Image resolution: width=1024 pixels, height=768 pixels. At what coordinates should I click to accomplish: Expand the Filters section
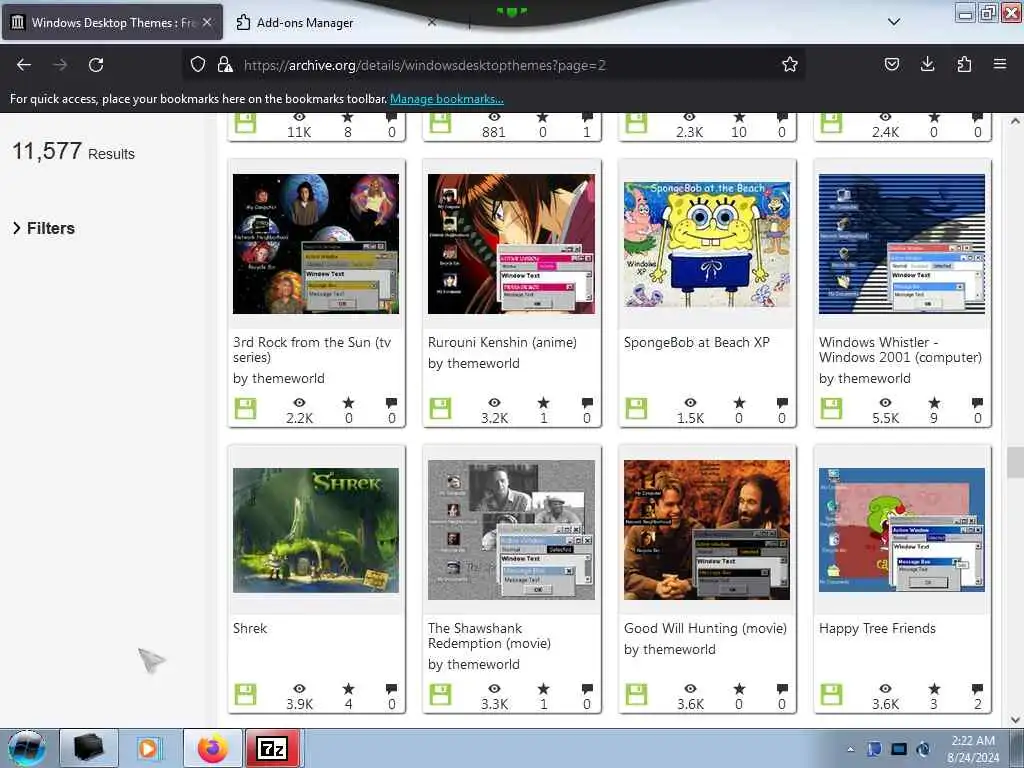point(44,228)
